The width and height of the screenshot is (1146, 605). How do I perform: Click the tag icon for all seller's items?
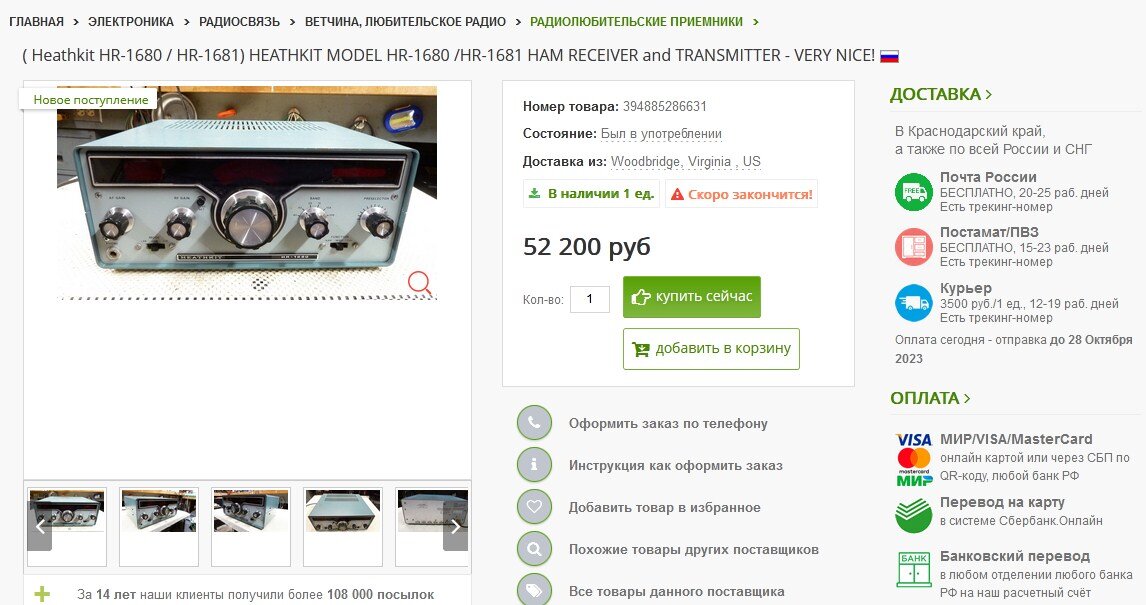click(x=534, y=590)
